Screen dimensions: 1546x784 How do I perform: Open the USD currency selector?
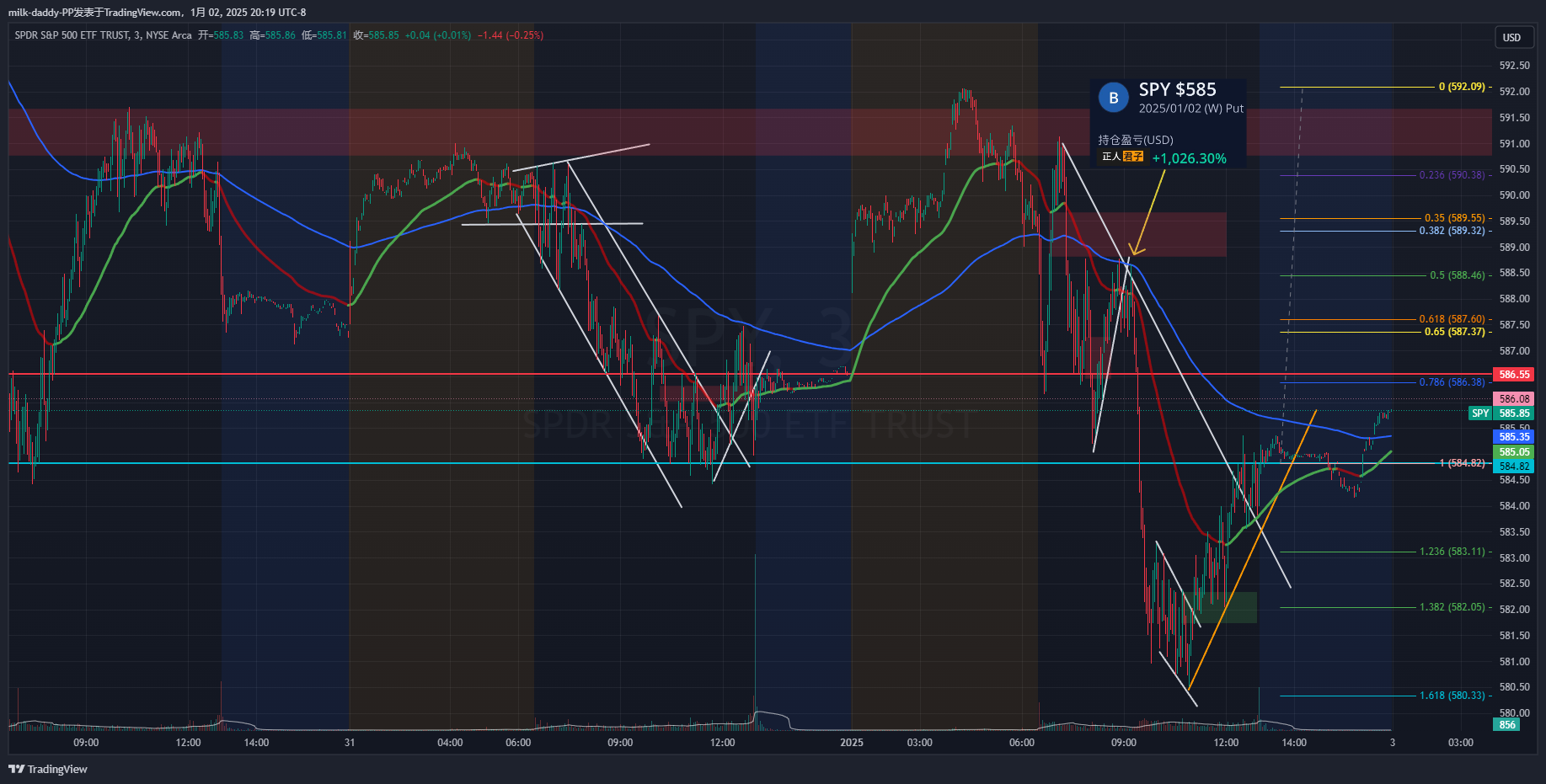tap(1512, 38)
